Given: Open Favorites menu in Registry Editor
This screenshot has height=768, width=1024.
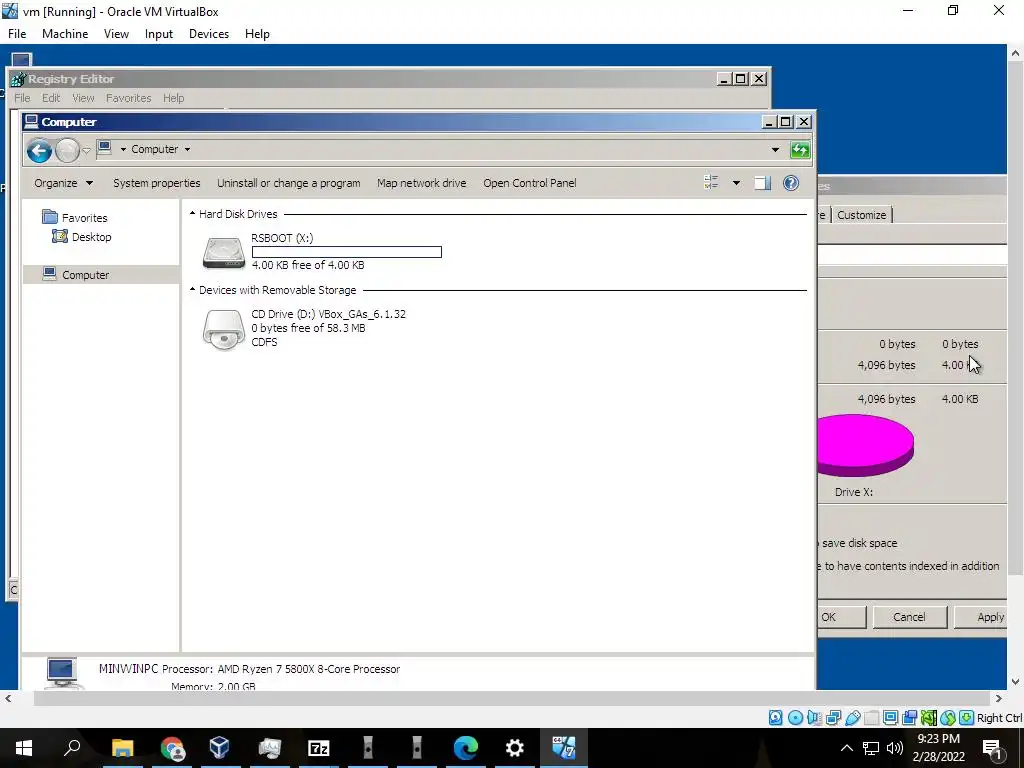Looking at the screenshot, I should (129, 98).
